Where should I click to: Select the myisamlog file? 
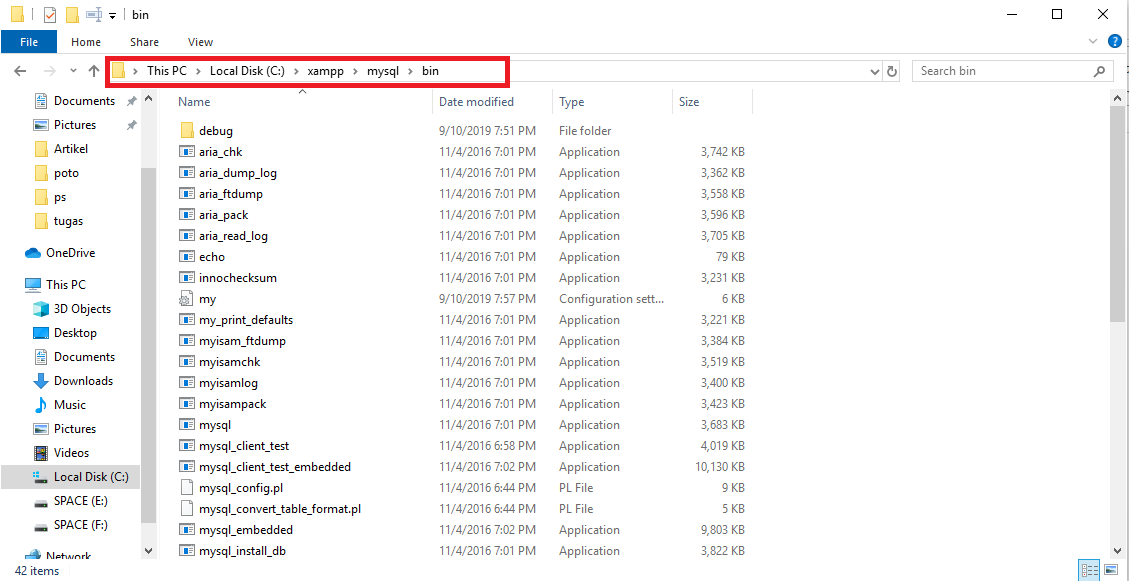(228, 382)
